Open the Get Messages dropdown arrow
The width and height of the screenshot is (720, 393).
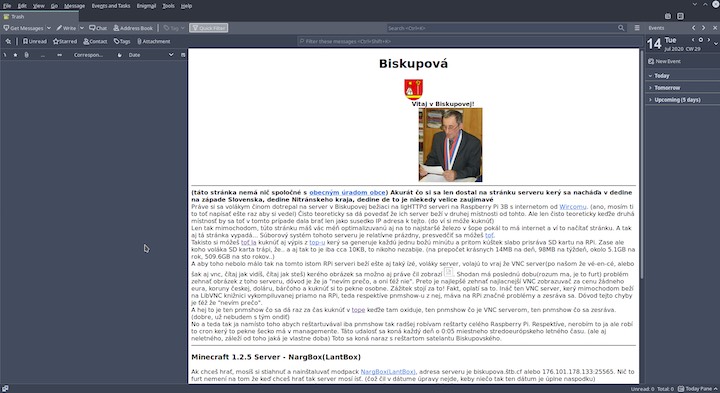pos(49,28)
